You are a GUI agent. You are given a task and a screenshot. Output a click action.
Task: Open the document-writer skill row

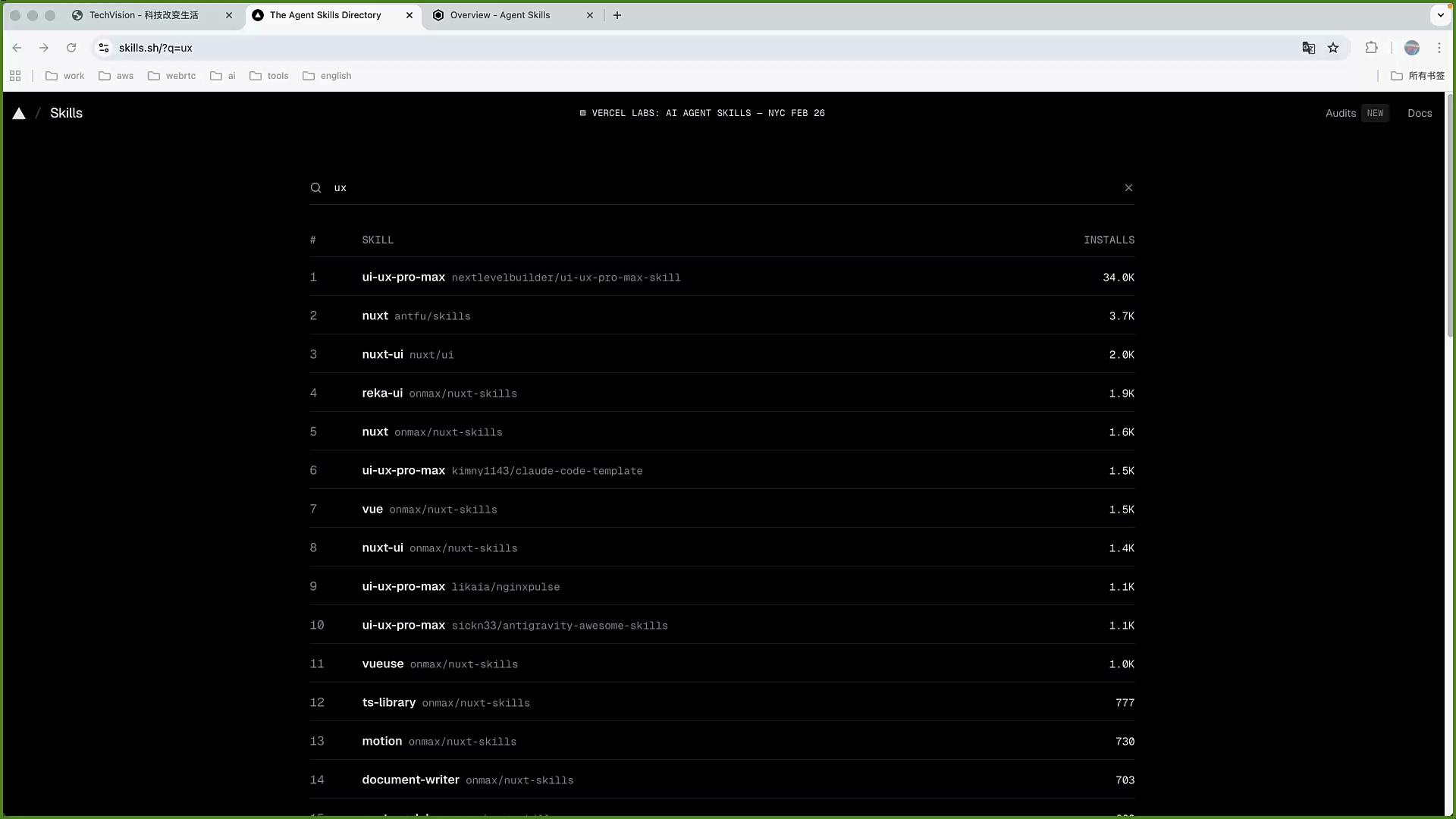click(722, 780)
